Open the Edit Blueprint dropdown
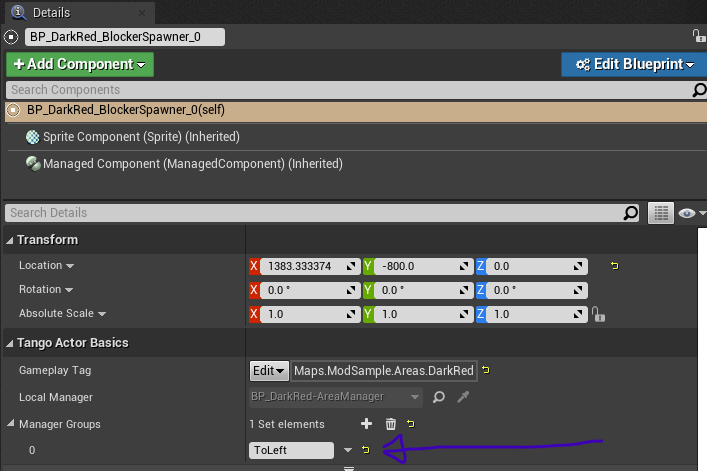The width and height of the screenshot is (707, 471). tap(634, 64)
